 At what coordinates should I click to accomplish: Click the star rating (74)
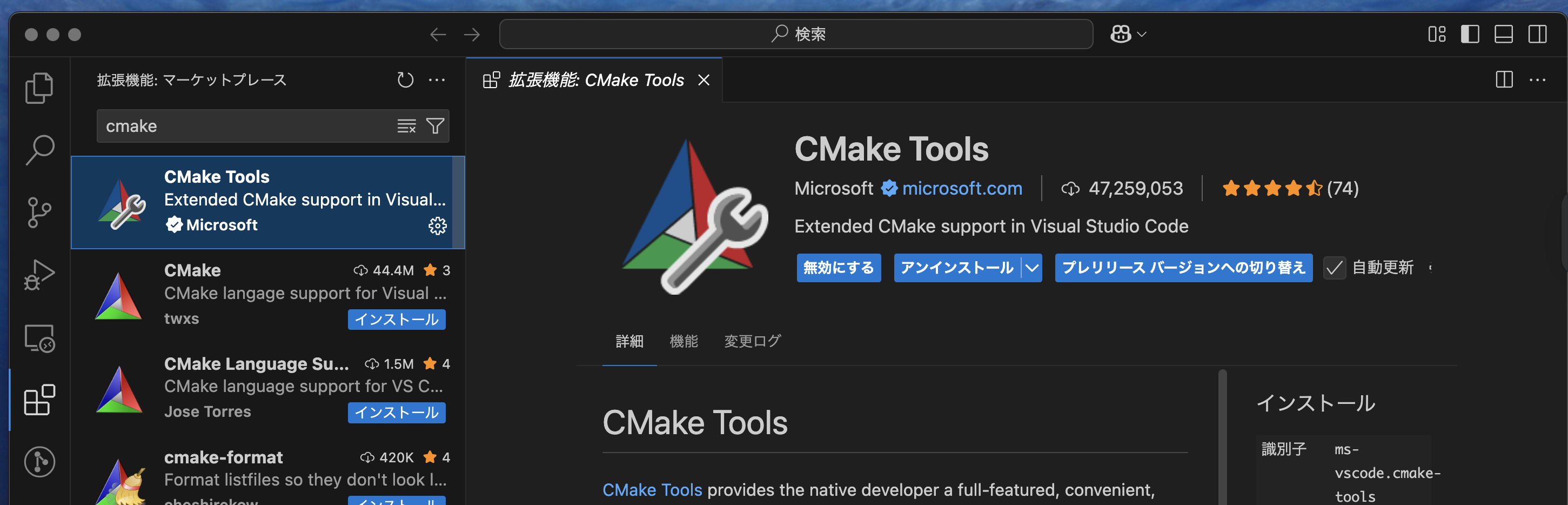pos(1290,189)
